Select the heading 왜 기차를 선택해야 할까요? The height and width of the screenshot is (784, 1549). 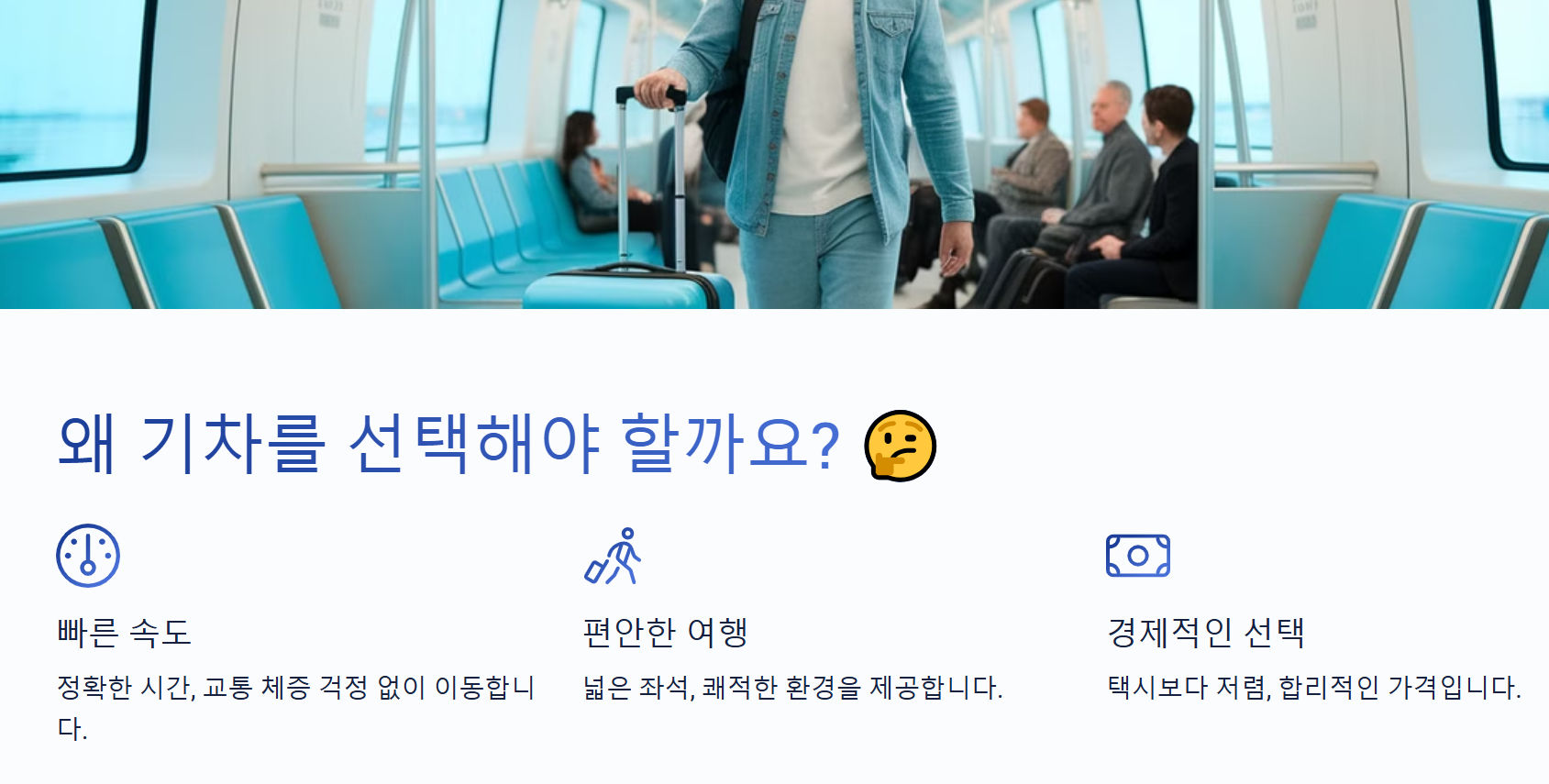[x=448, y=445]
